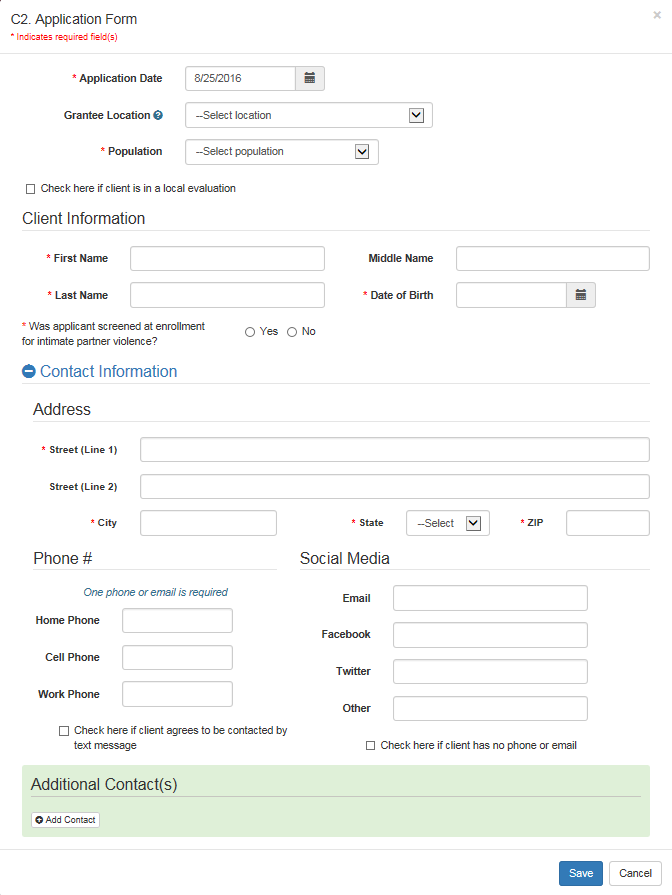Click into the Street Line 1 field
This screenshot has width=672, height=895.
tap(394, 450)
